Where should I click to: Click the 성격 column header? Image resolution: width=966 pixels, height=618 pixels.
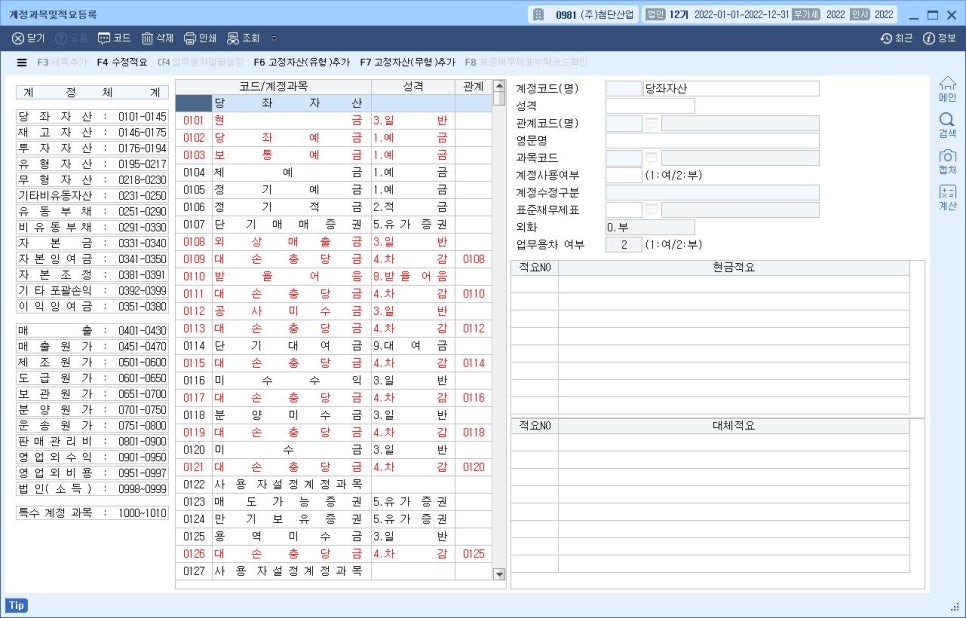tap(413, 86)
